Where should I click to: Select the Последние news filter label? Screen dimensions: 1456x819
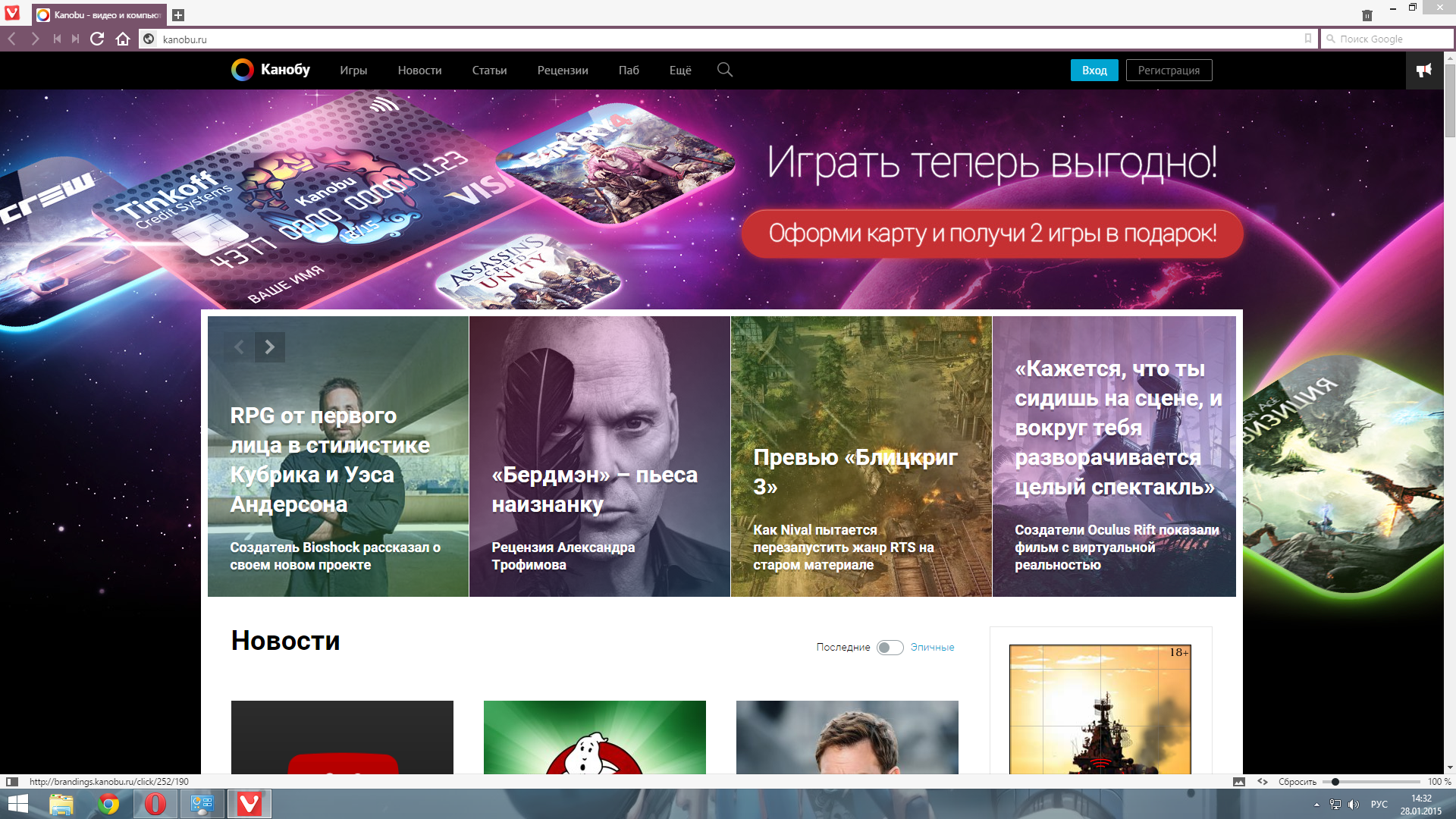[x=843, y=648]
